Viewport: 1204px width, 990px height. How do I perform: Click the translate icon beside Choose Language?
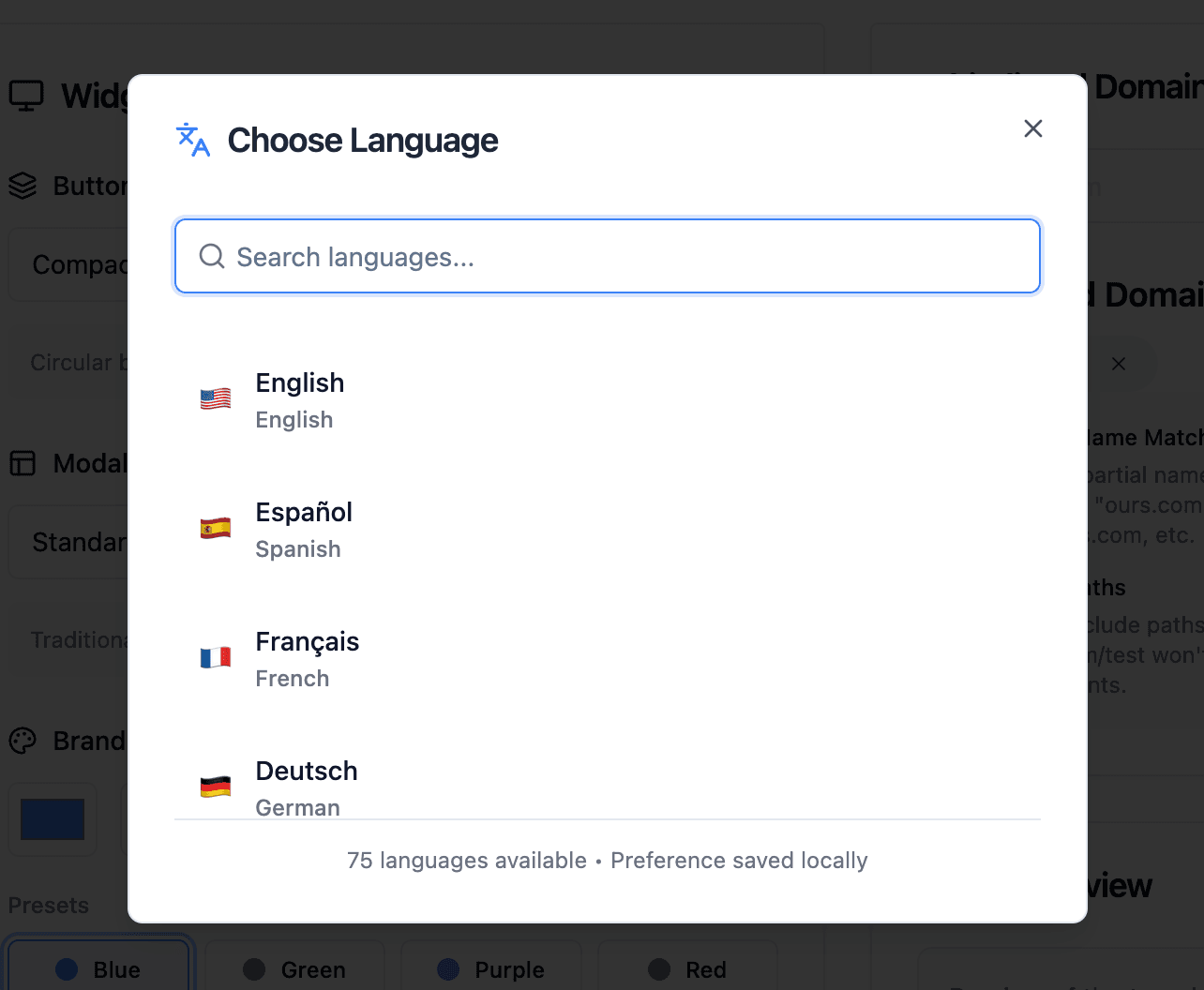click(x=192, y=141)
